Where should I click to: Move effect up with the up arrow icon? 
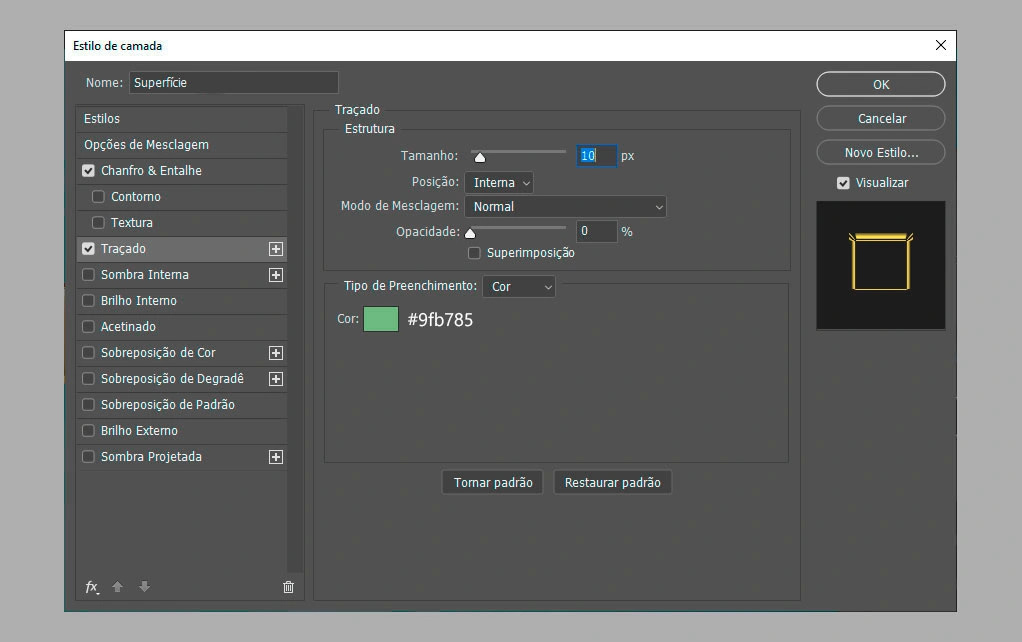[118, 587]
